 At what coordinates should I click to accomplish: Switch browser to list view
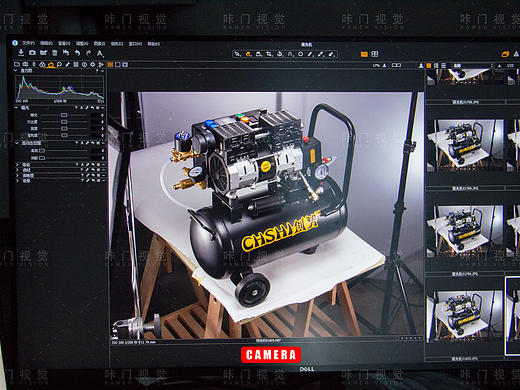(443, 66)
